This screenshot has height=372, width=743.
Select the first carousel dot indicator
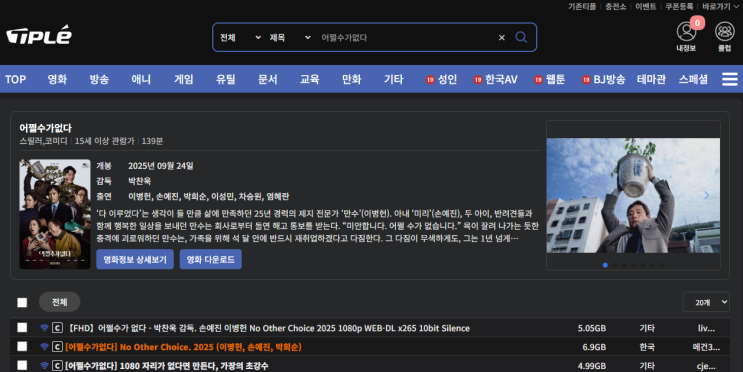605,265
